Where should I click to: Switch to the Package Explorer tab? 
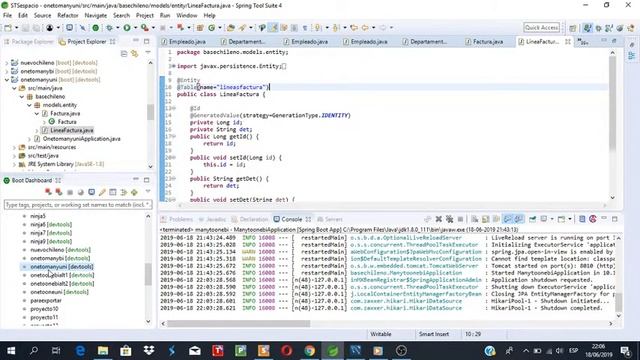29,42
